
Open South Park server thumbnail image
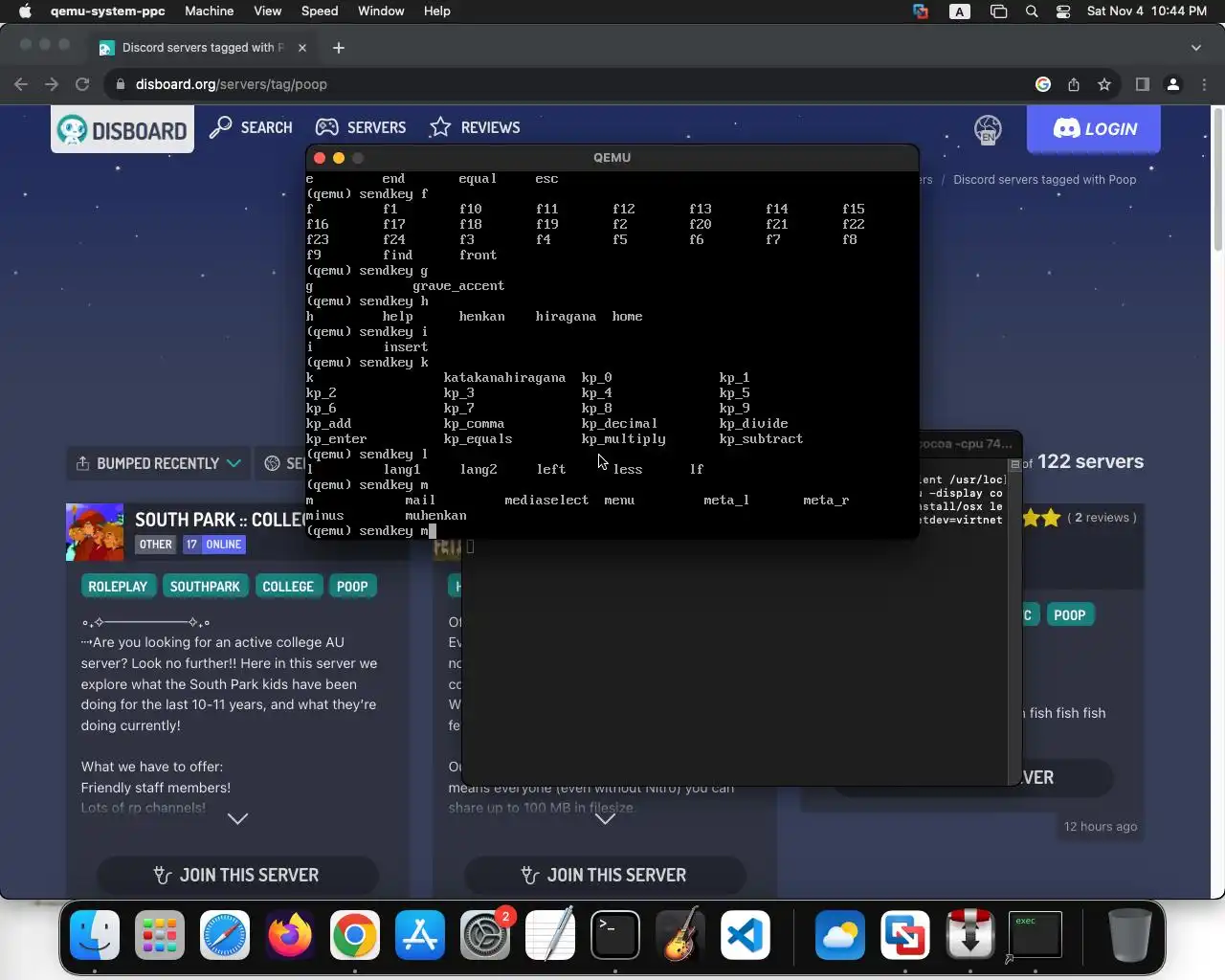point(95,532)
